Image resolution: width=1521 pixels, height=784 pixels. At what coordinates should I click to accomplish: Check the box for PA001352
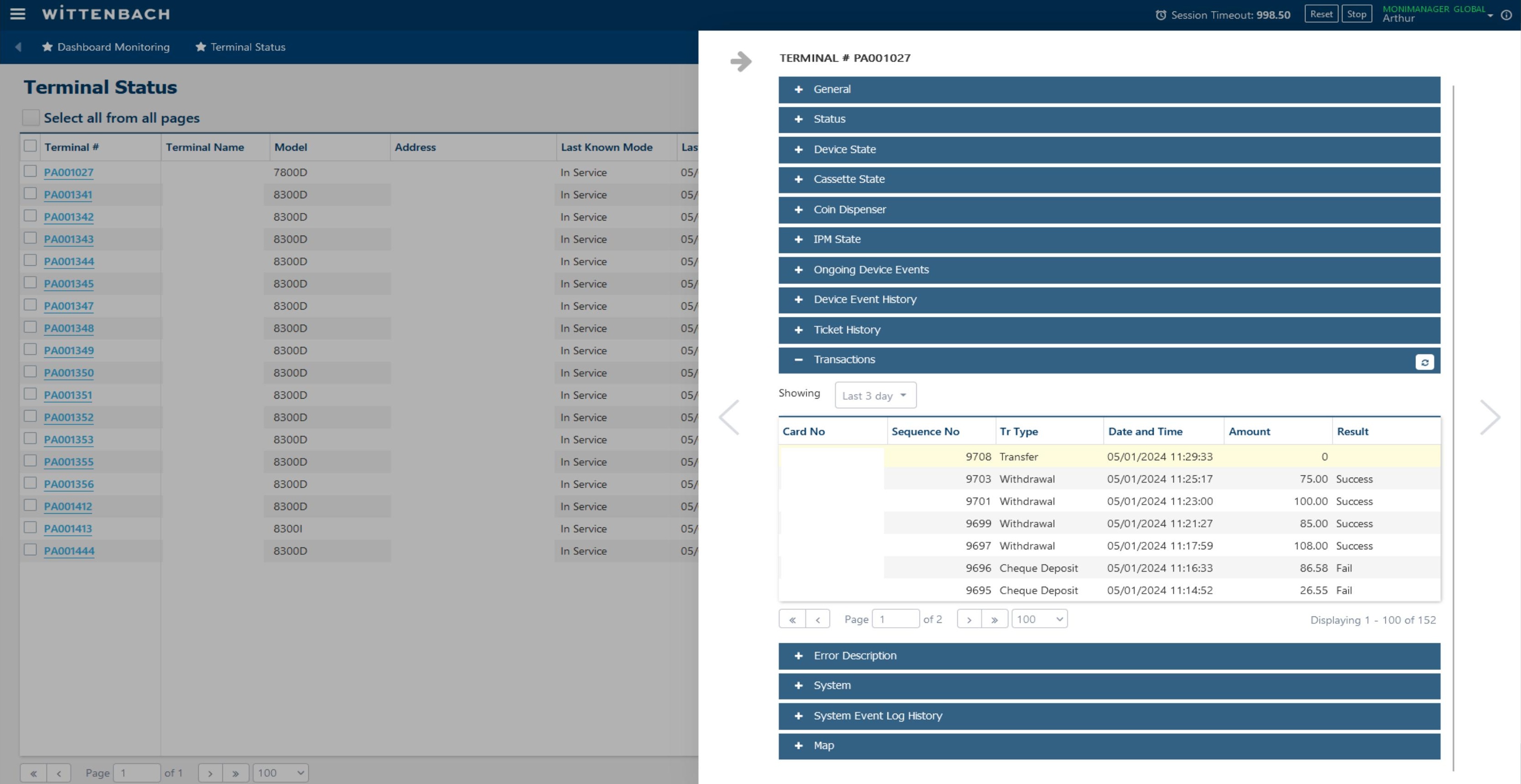point(30,416)
